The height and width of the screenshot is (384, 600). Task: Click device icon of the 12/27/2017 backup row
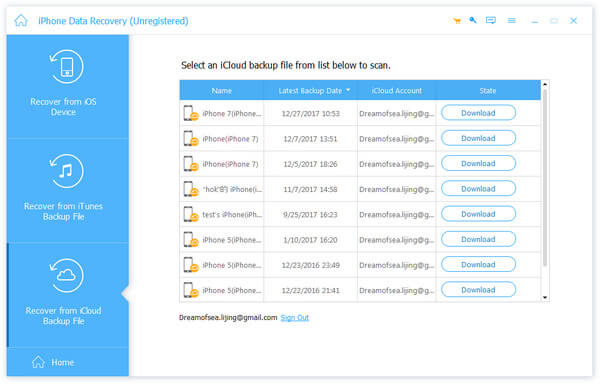[x=191, y=113]
